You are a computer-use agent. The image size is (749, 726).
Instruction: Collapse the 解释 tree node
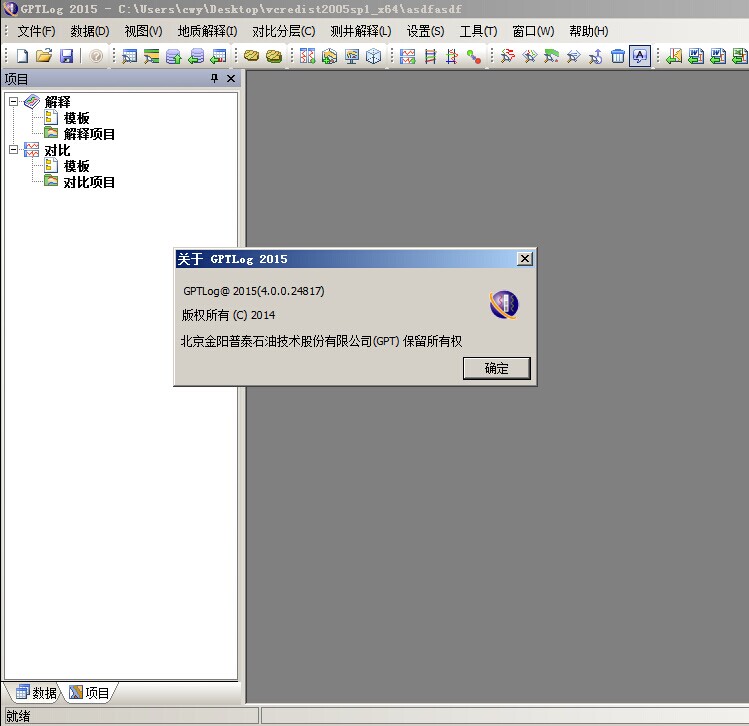tap(13, 101)
